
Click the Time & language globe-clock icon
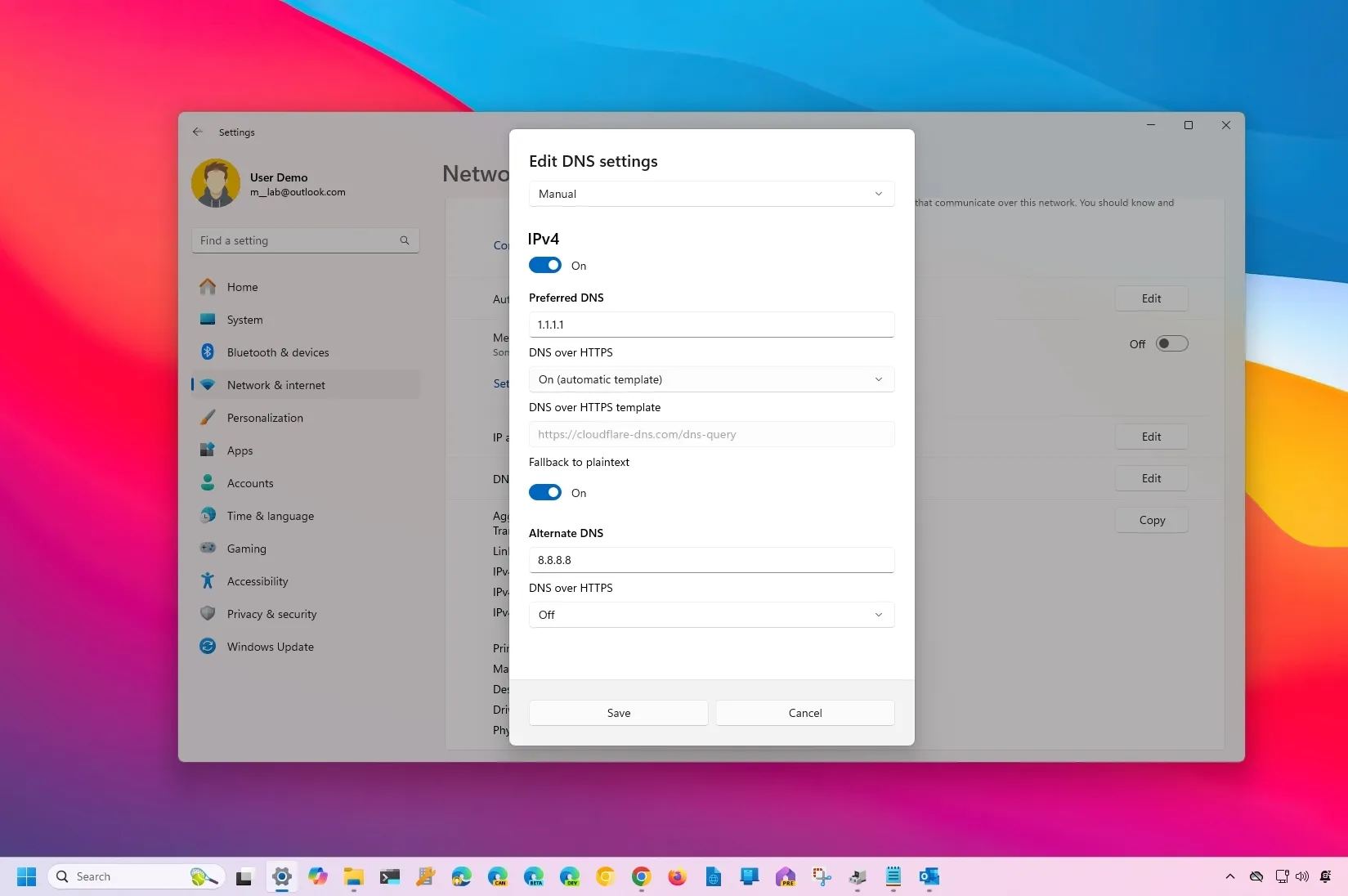(208, 515)
